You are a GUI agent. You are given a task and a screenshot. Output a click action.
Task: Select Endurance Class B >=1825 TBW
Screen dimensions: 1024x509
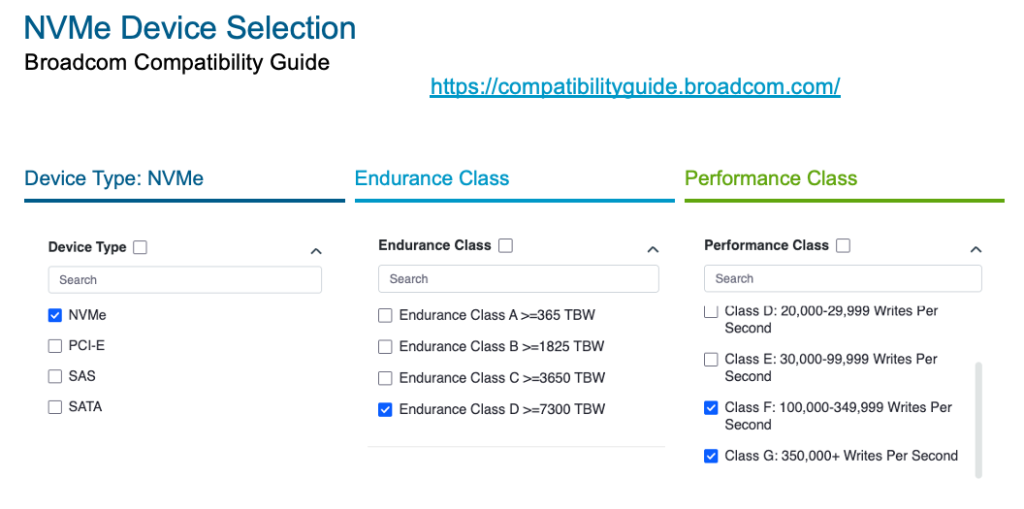[x=385, y=347]
